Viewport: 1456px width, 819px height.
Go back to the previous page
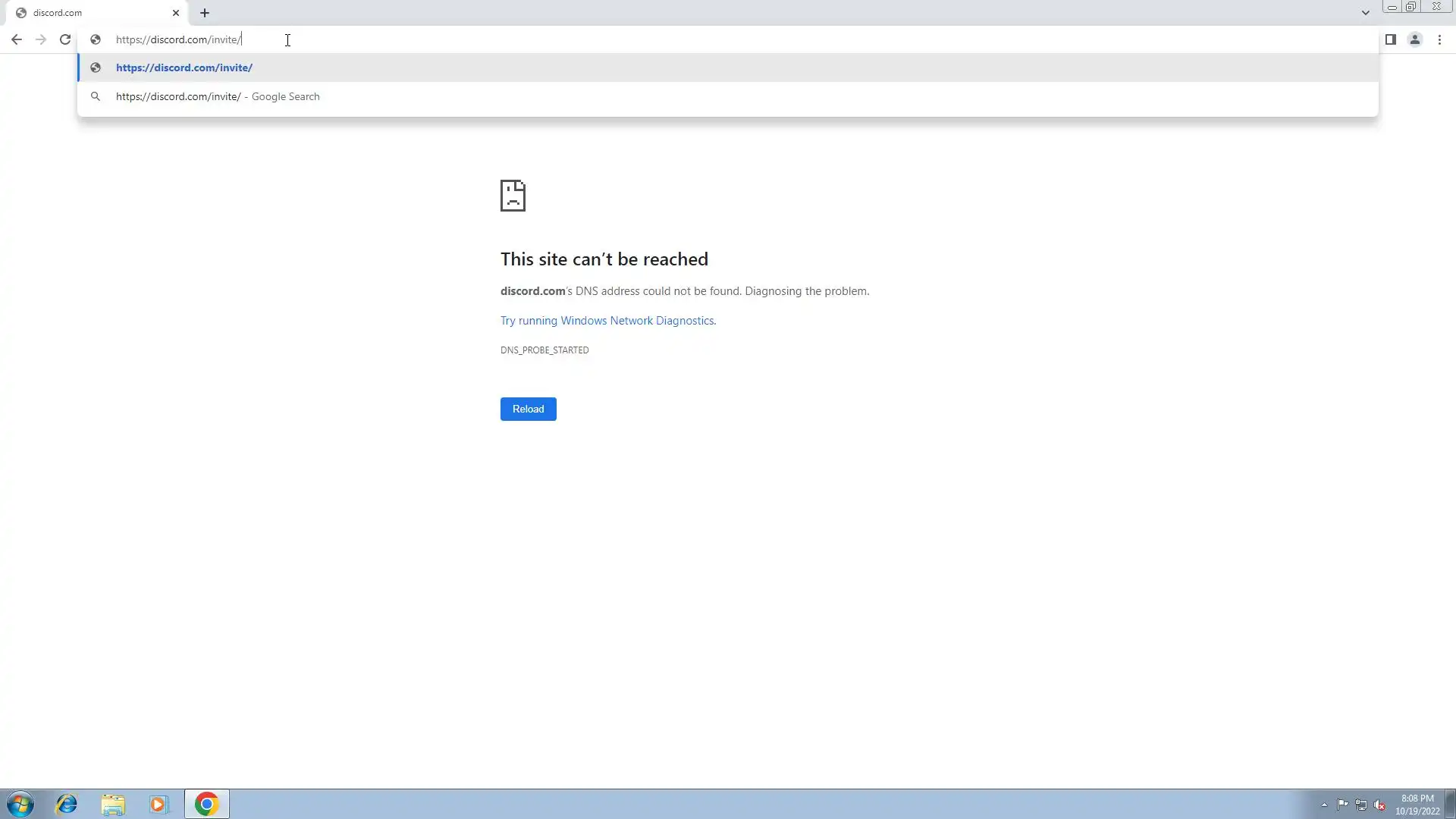pyautogui.click(x=17, y=39)
